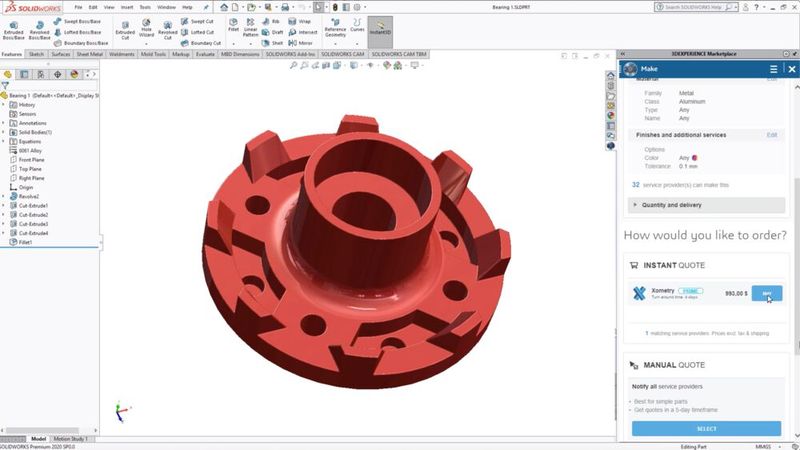Click the Extruded Cut tool
Screen dimensions: 800x450
[x=125, y=28]
